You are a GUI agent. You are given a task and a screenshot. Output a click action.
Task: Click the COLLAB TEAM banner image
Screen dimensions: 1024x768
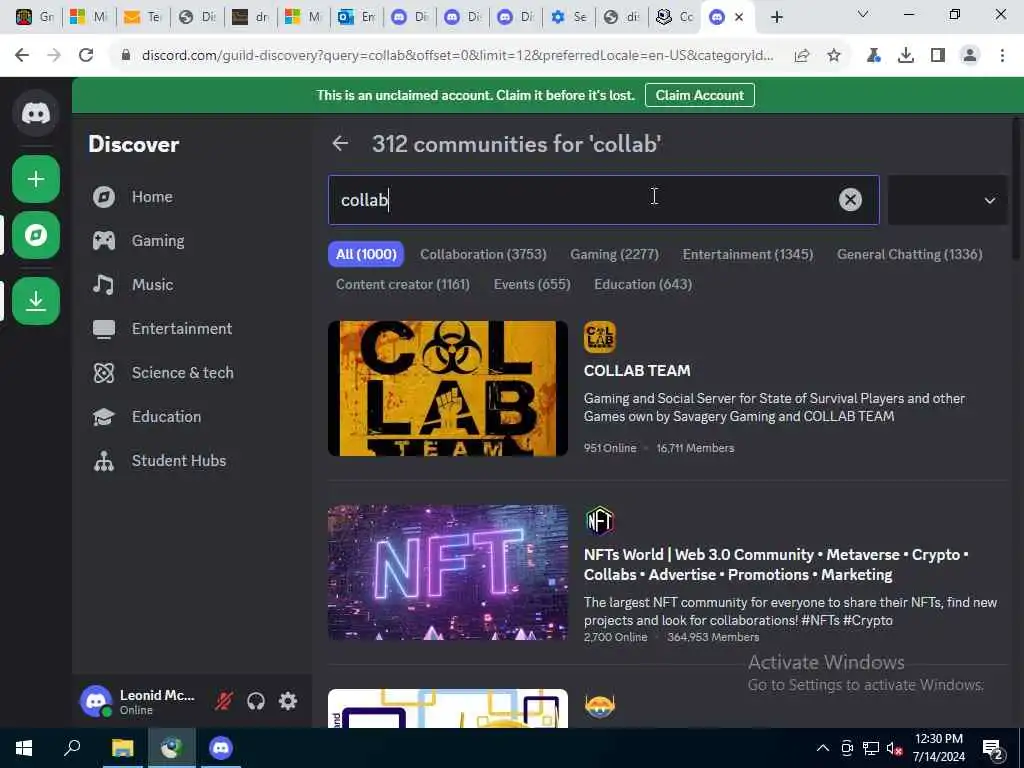(448, 389)
